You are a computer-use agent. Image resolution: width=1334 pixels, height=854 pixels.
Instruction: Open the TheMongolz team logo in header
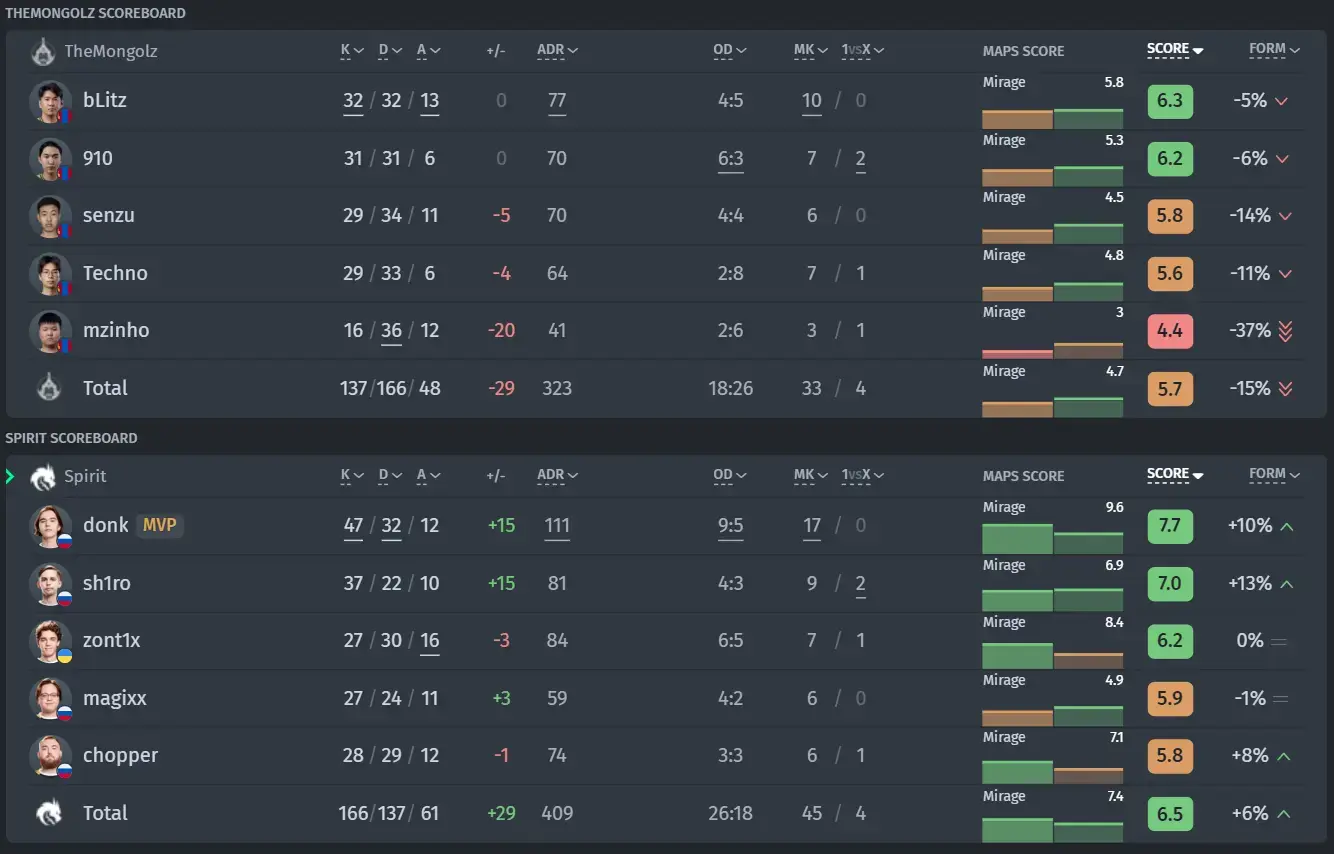pyautogui.click(x=43, y=51)
